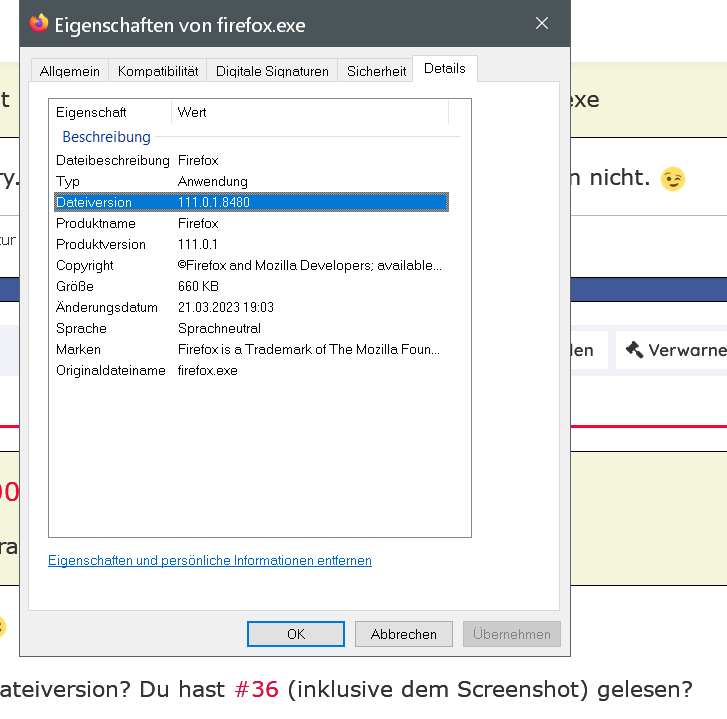Select the Änderungsdatum row
727x719 pixels.
tap(250, 307)
